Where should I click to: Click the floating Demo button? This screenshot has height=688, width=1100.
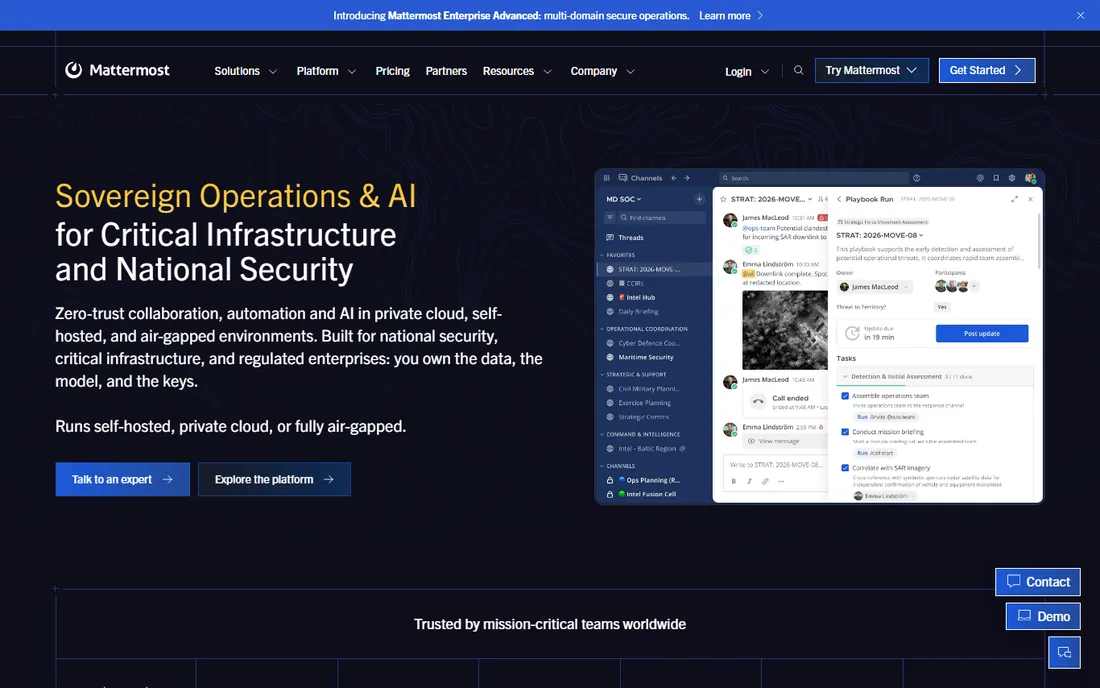(x=1043, y=616)
